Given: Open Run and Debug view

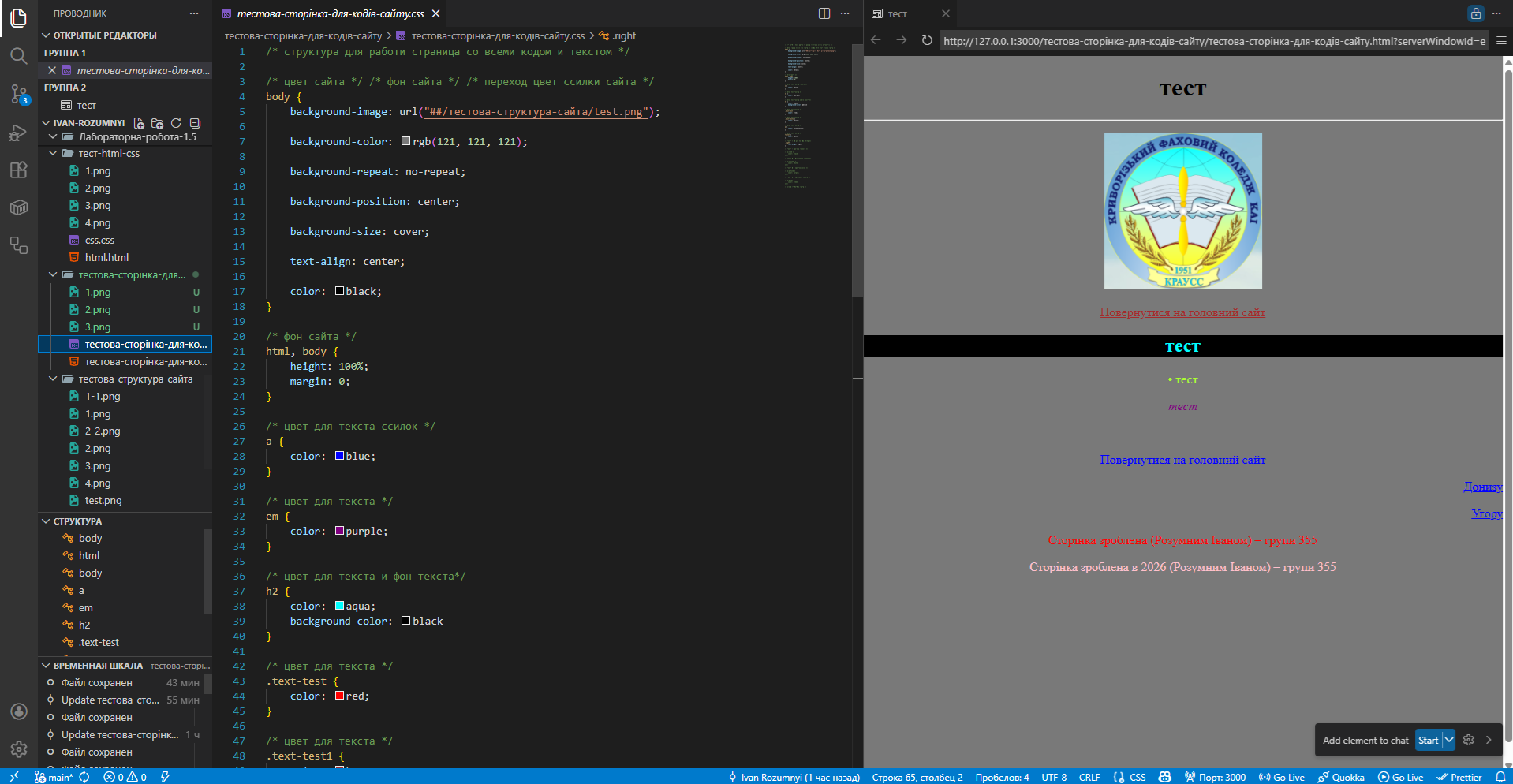Looking at the screenshot, I should pos(18,133).
